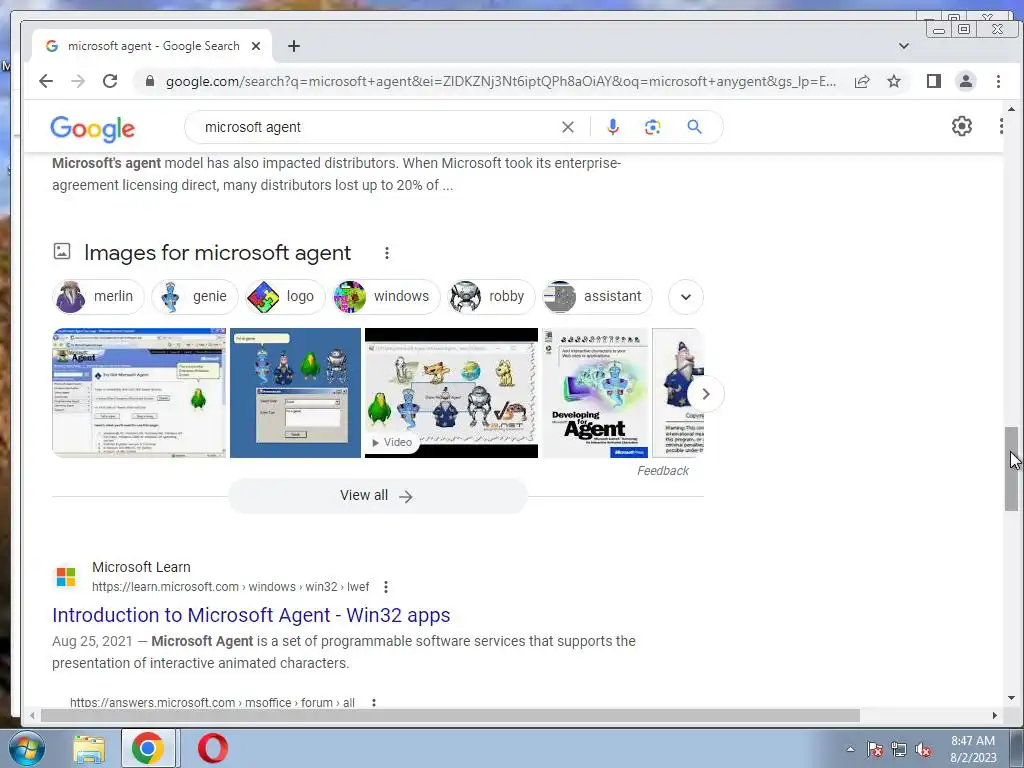Image resolution: width=1024 pixels, height=768 pixels.
Task: Open Introduction to Microsoft Agent - Win32 apps
Action: [x=251, y=615]
